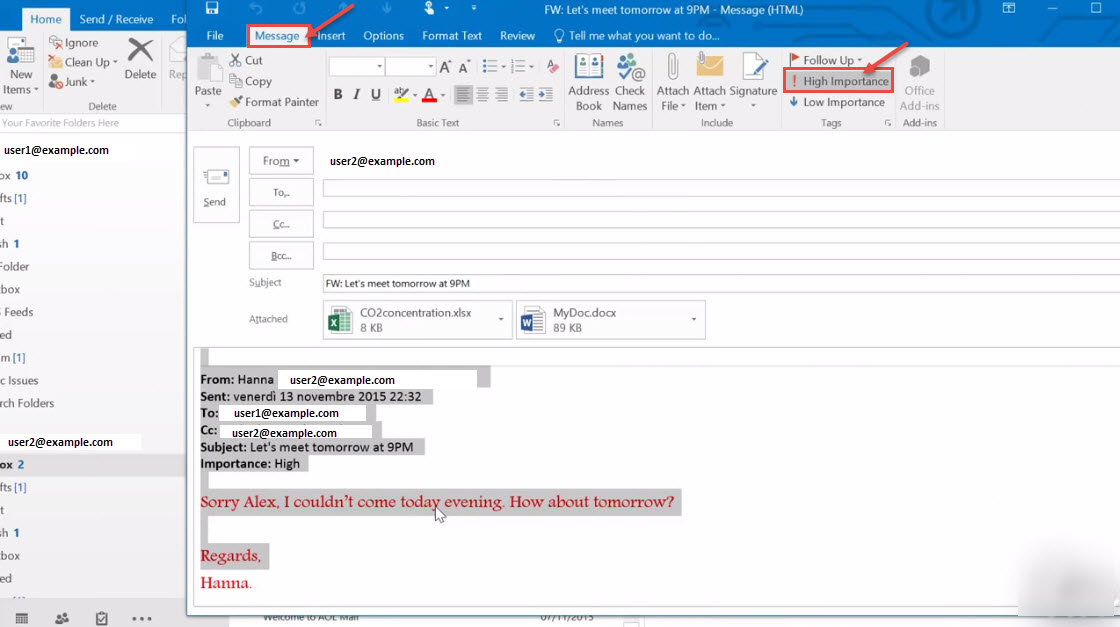Open the Follow Up dropdown
This screenshot has width=1120, height=627.
pos(826,59)
